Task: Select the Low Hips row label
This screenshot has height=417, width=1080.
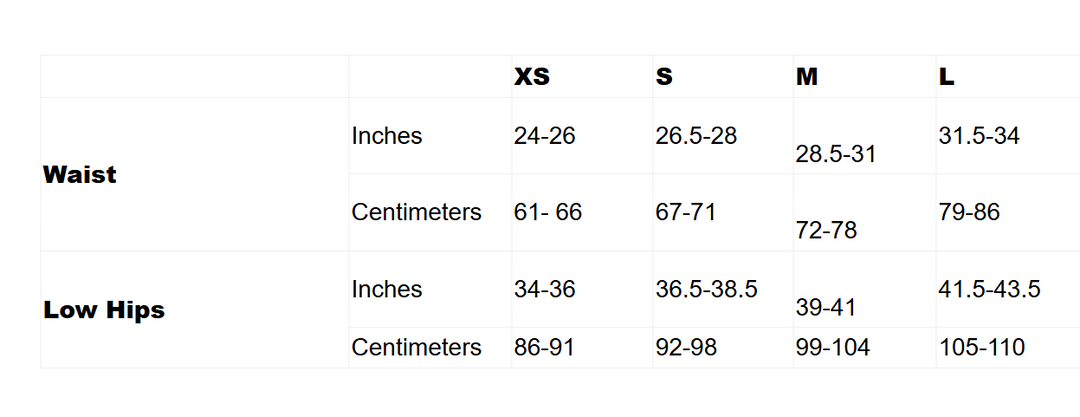Action: pyautogui.click(x=104, y=310)
